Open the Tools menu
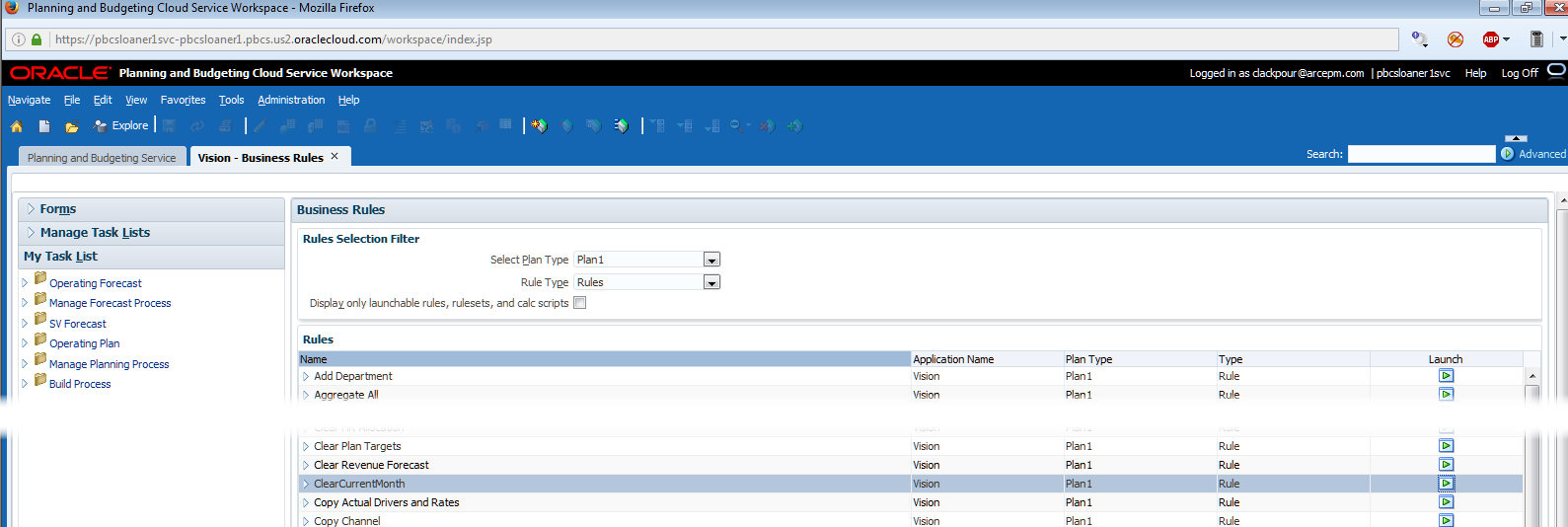This screenshot has width=1568, height=527. pos(231,100)
